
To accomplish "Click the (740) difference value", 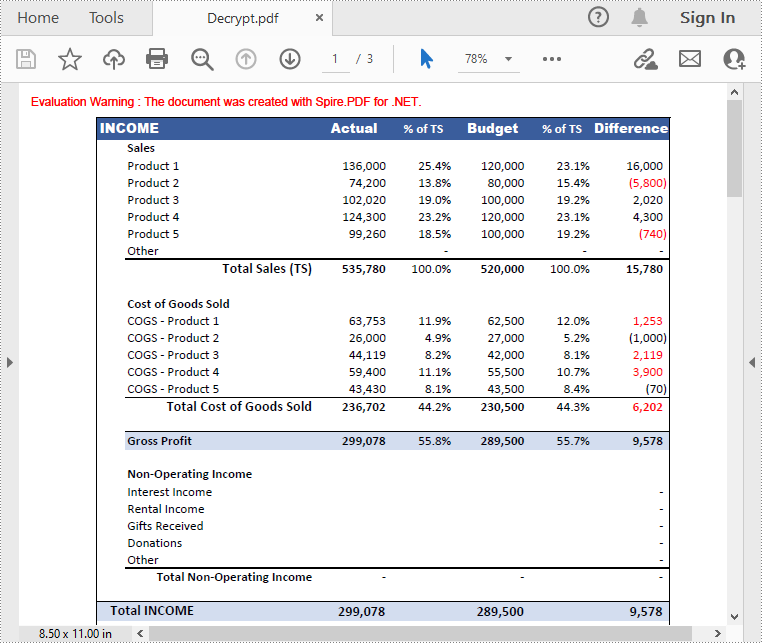I will (652, 234).
